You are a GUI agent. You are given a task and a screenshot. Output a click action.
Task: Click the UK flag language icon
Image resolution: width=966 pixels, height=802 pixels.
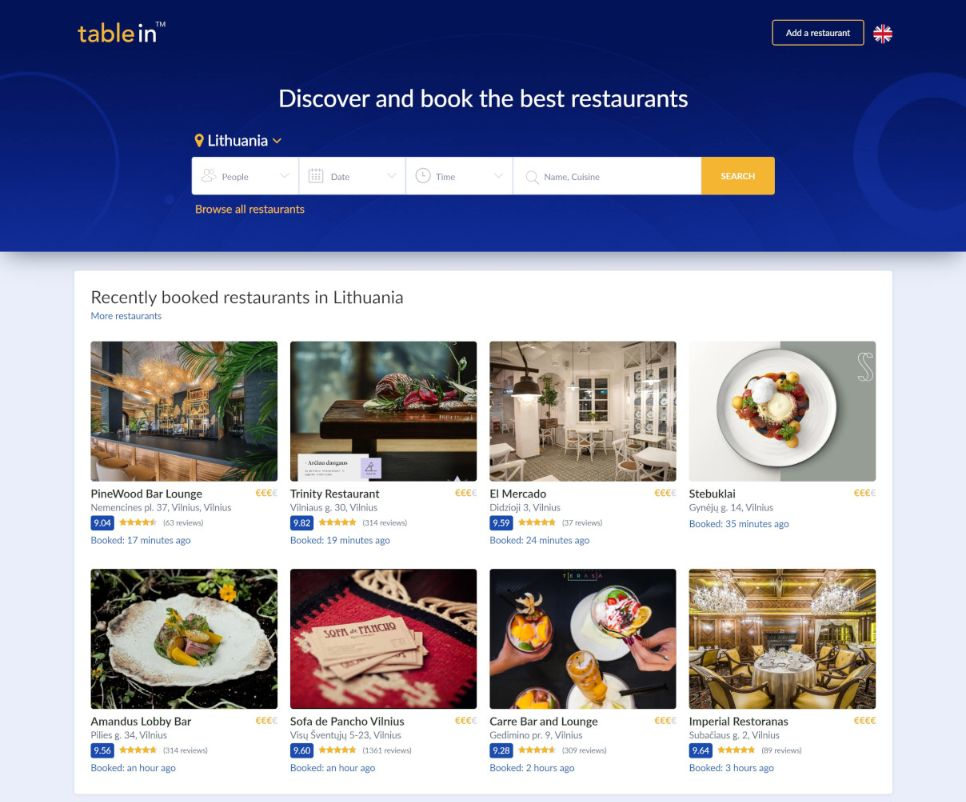coord(882,33)
